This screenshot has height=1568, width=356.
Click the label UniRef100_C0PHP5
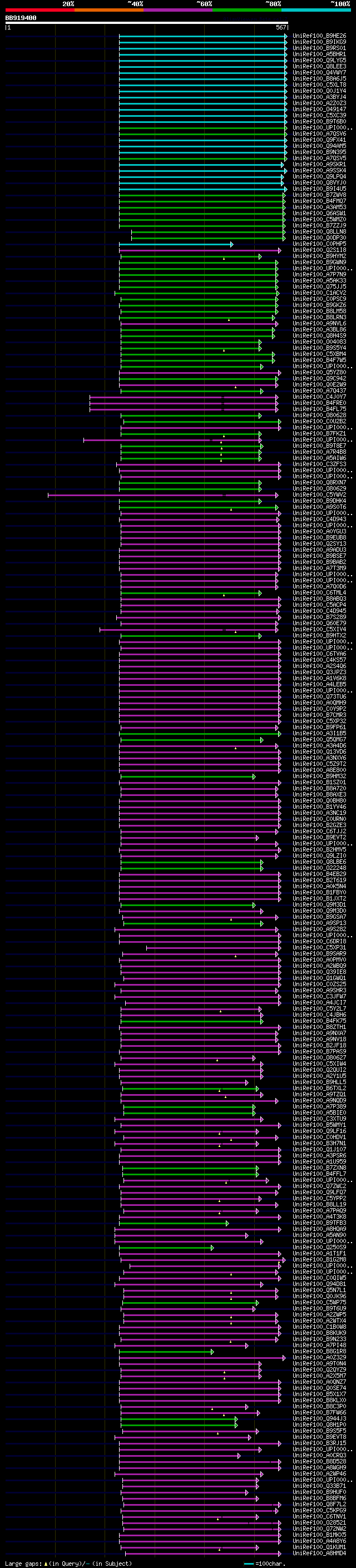[319, 244]
